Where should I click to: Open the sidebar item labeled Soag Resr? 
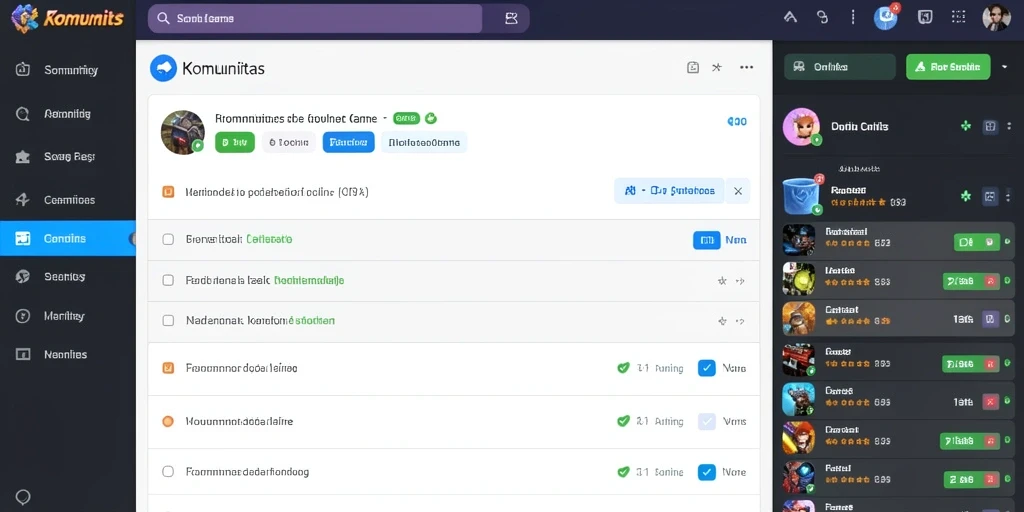point(68,157)
